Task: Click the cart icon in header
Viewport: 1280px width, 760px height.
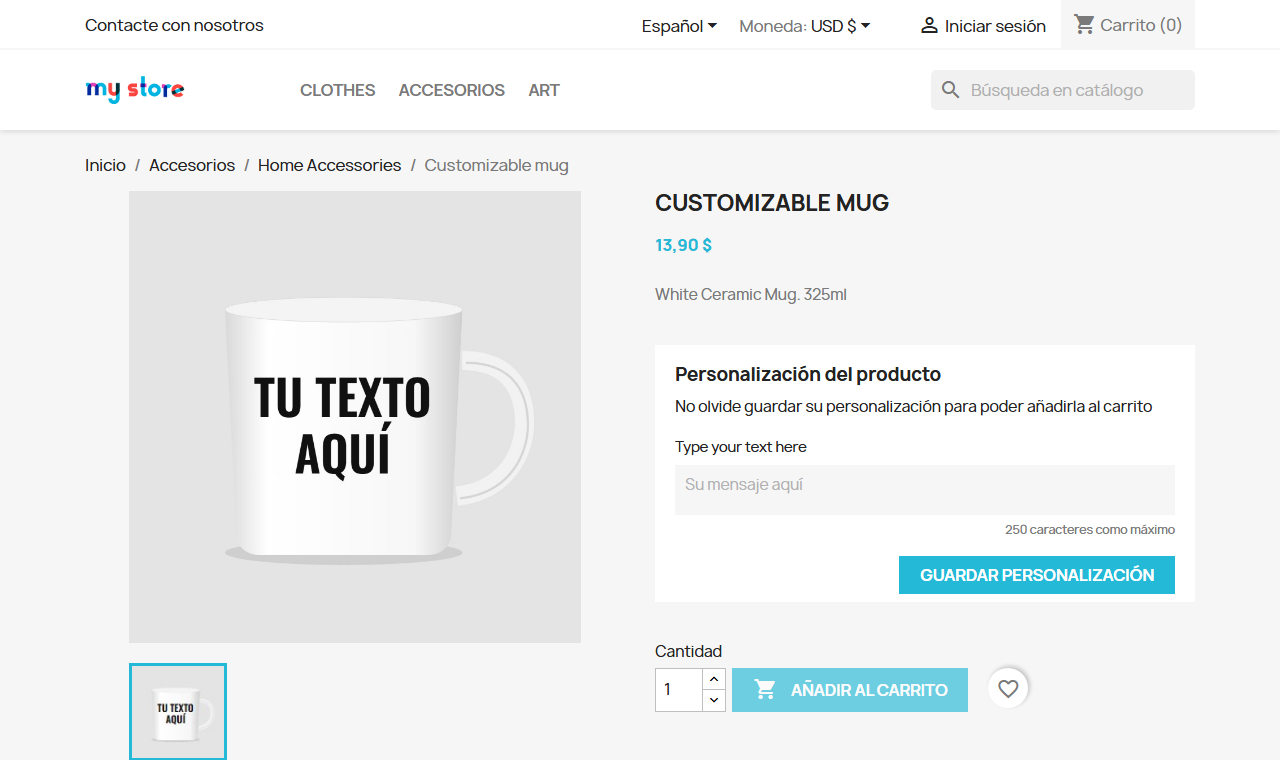Action: point(1084,24)
